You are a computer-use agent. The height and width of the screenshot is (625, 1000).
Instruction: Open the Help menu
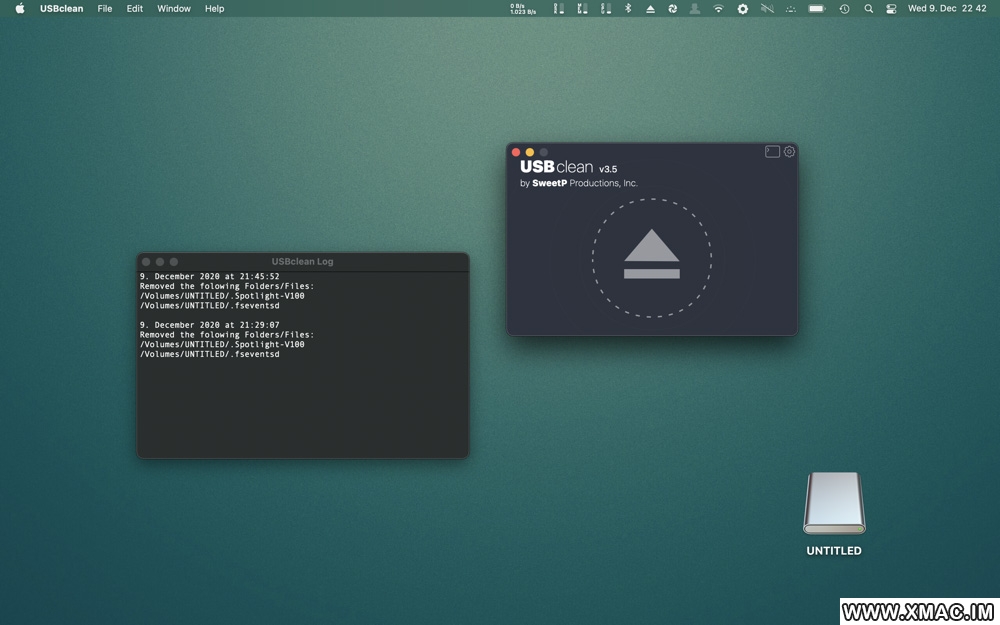coord(214,9)
